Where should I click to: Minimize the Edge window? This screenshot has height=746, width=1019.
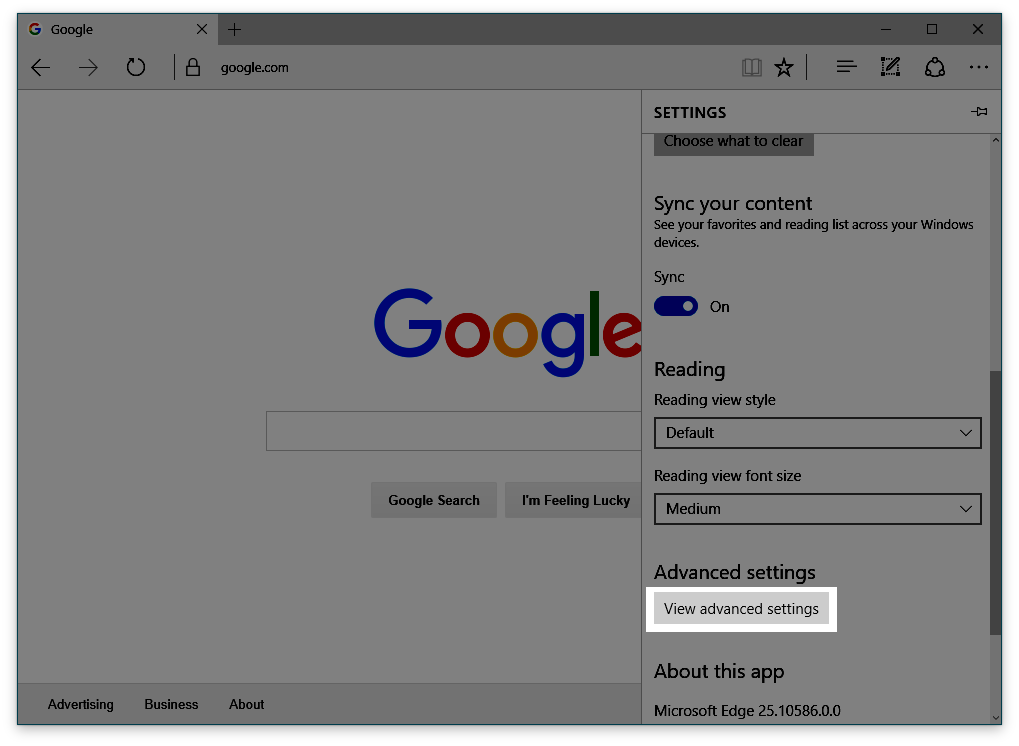point(886,29)
